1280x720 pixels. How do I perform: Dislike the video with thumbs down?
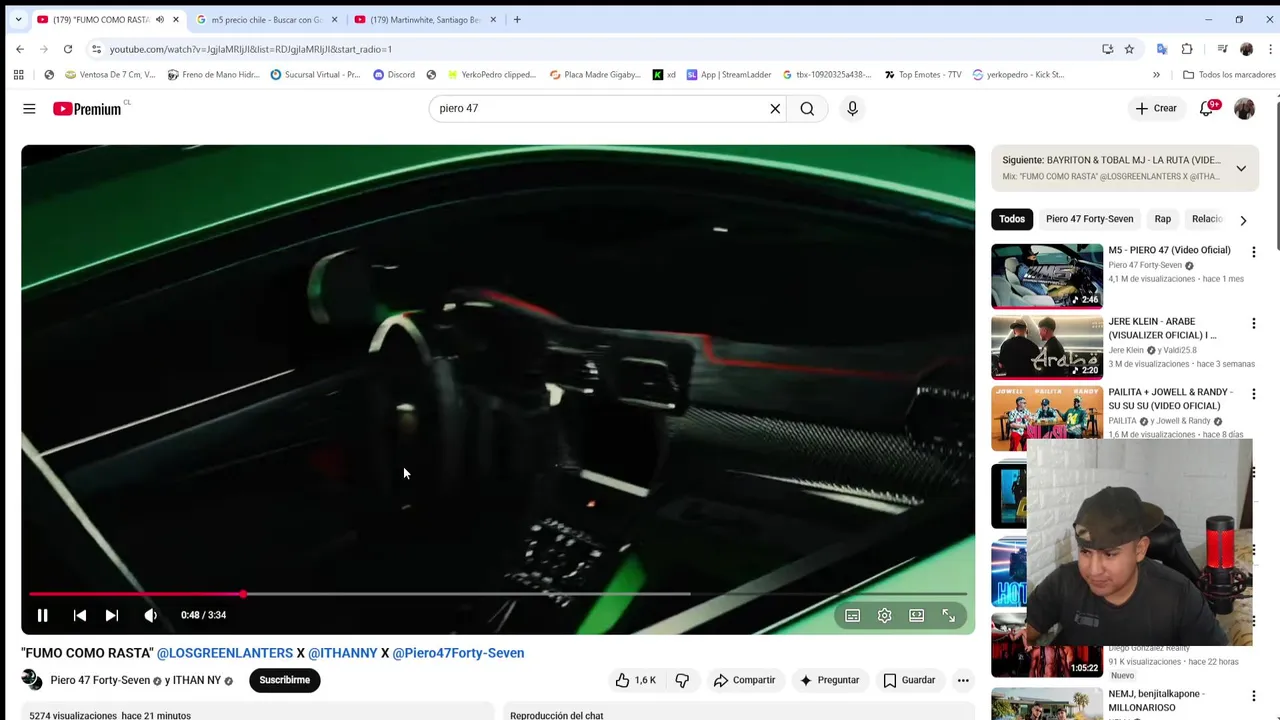pyautogui.click(x=682, y=680)
